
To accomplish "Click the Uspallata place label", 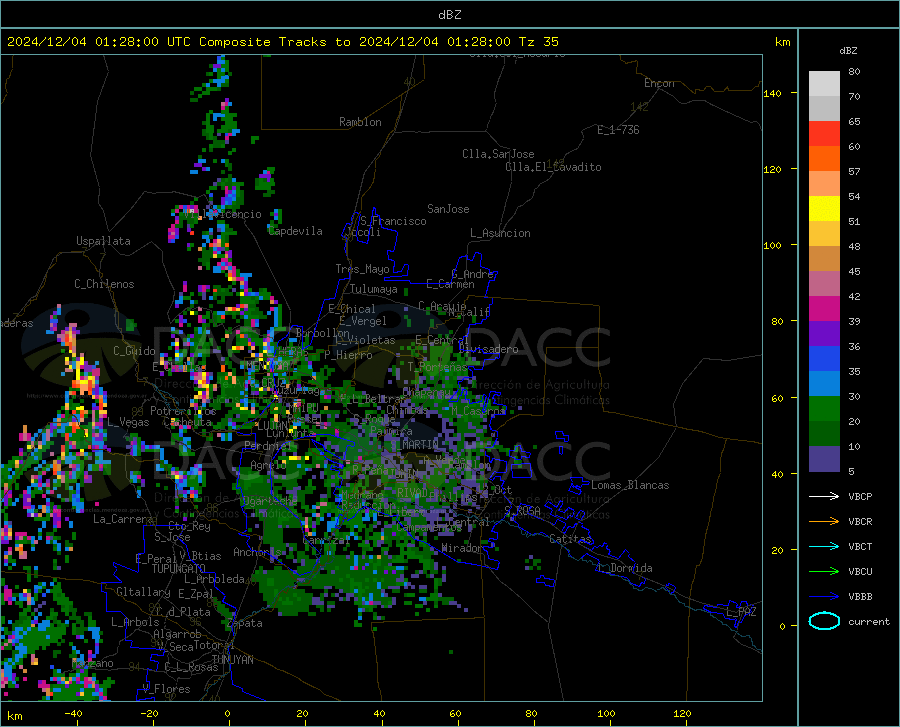I will (x=103, y=241).
